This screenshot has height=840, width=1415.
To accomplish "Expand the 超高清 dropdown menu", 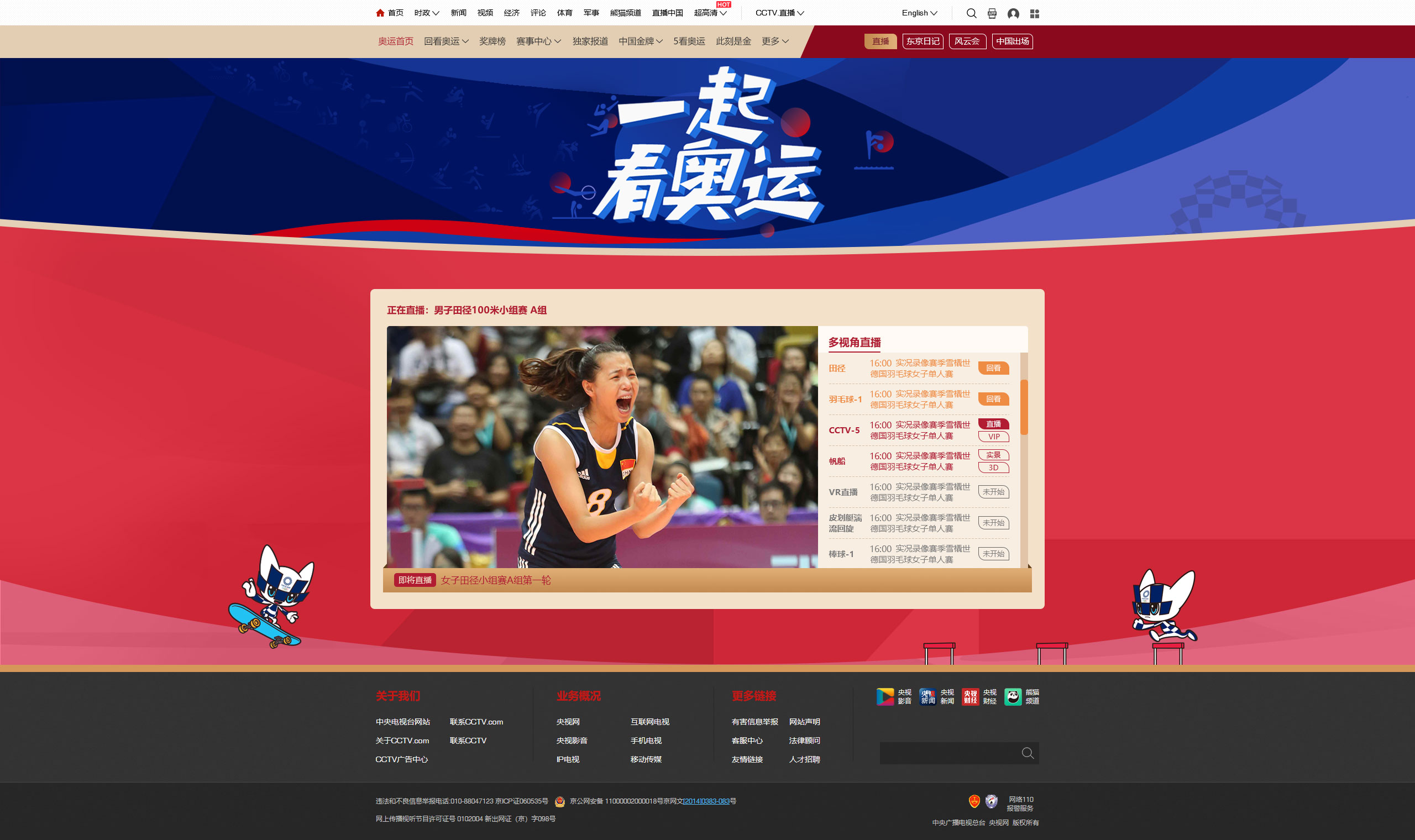I will [710, 13].
